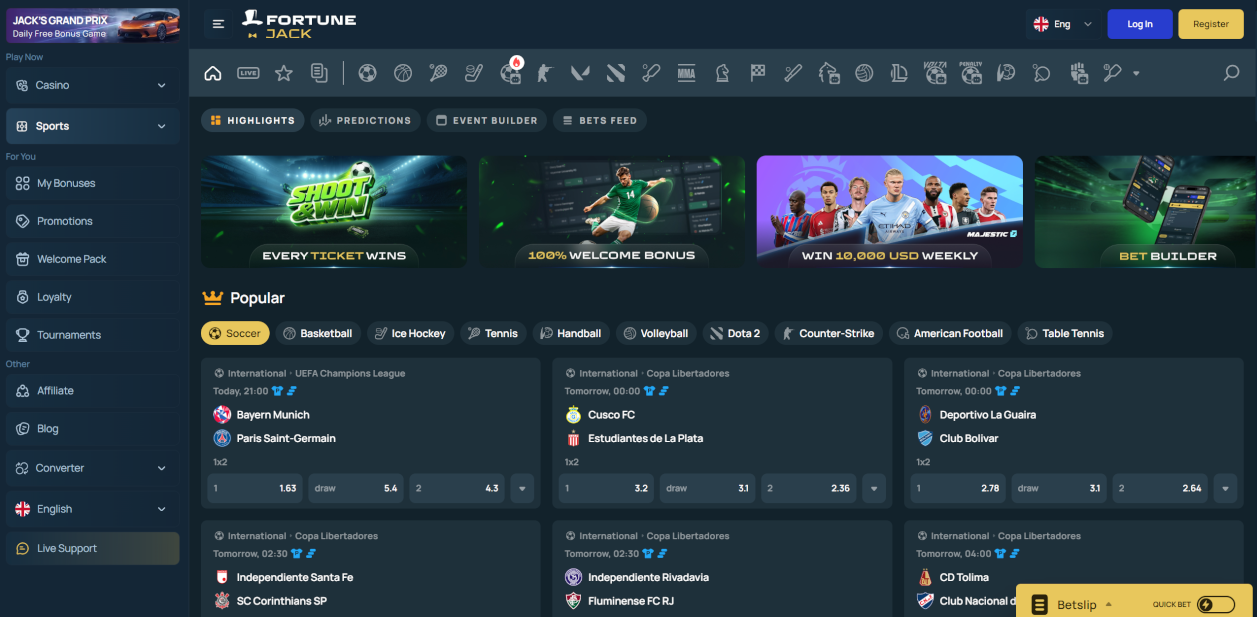Select the American Football filter pill
1257x617 pixels.
(x=950, y=333)
